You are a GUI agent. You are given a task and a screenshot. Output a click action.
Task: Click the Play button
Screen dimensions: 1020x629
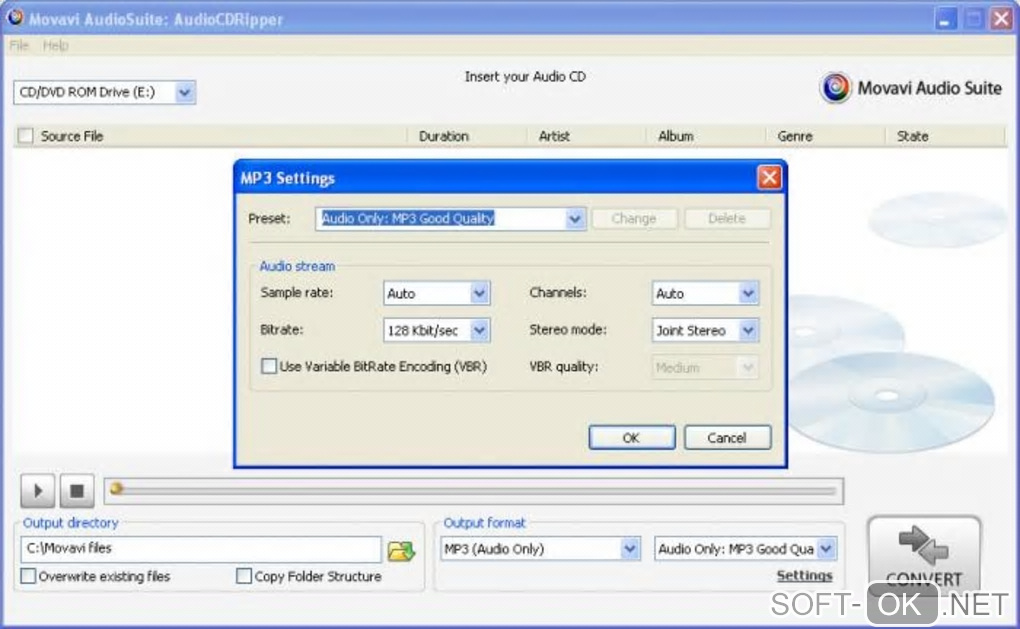coord(38,490)
